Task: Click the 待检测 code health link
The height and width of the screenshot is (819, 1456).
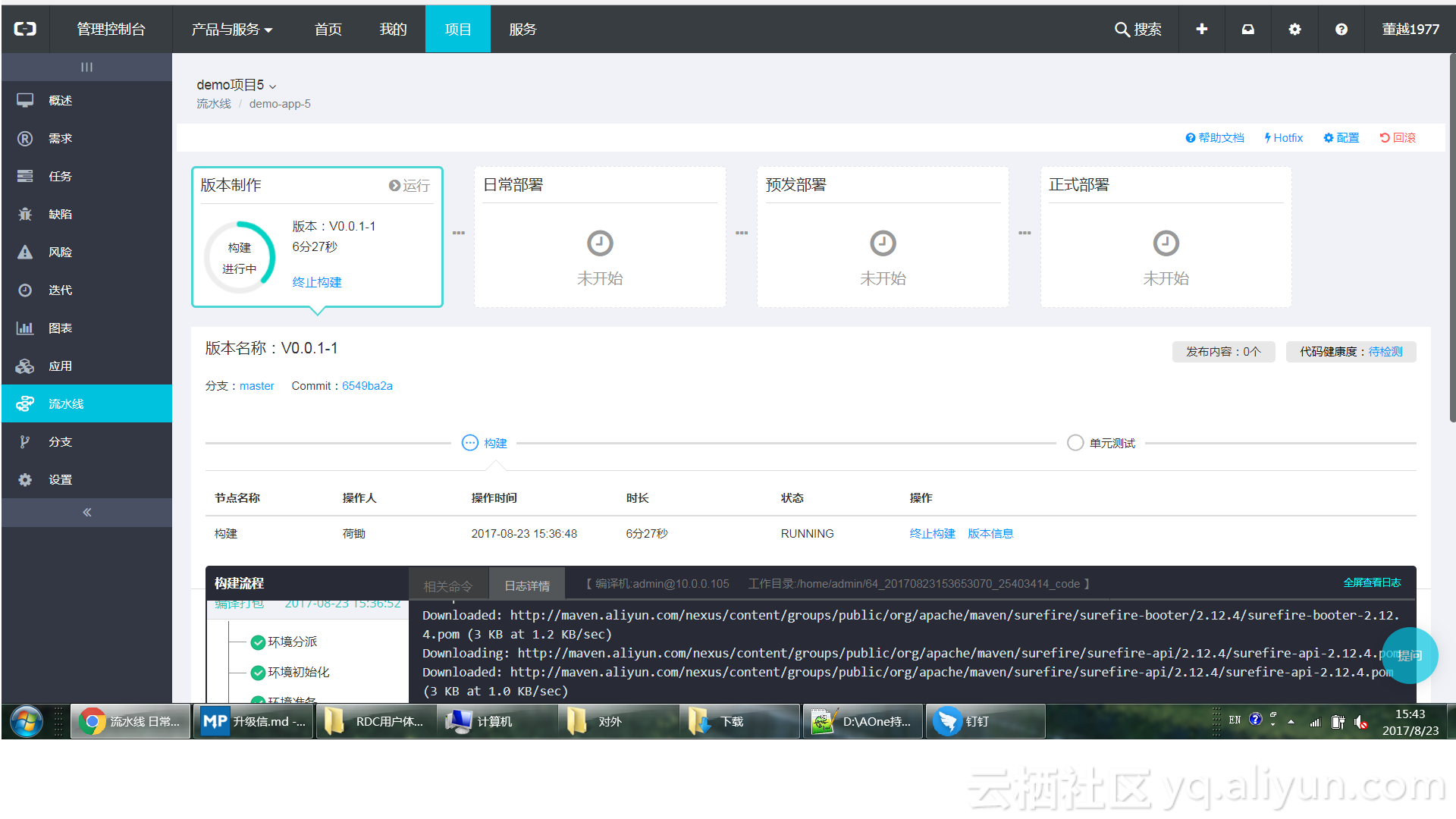Action: click(x=1385, y=352)
